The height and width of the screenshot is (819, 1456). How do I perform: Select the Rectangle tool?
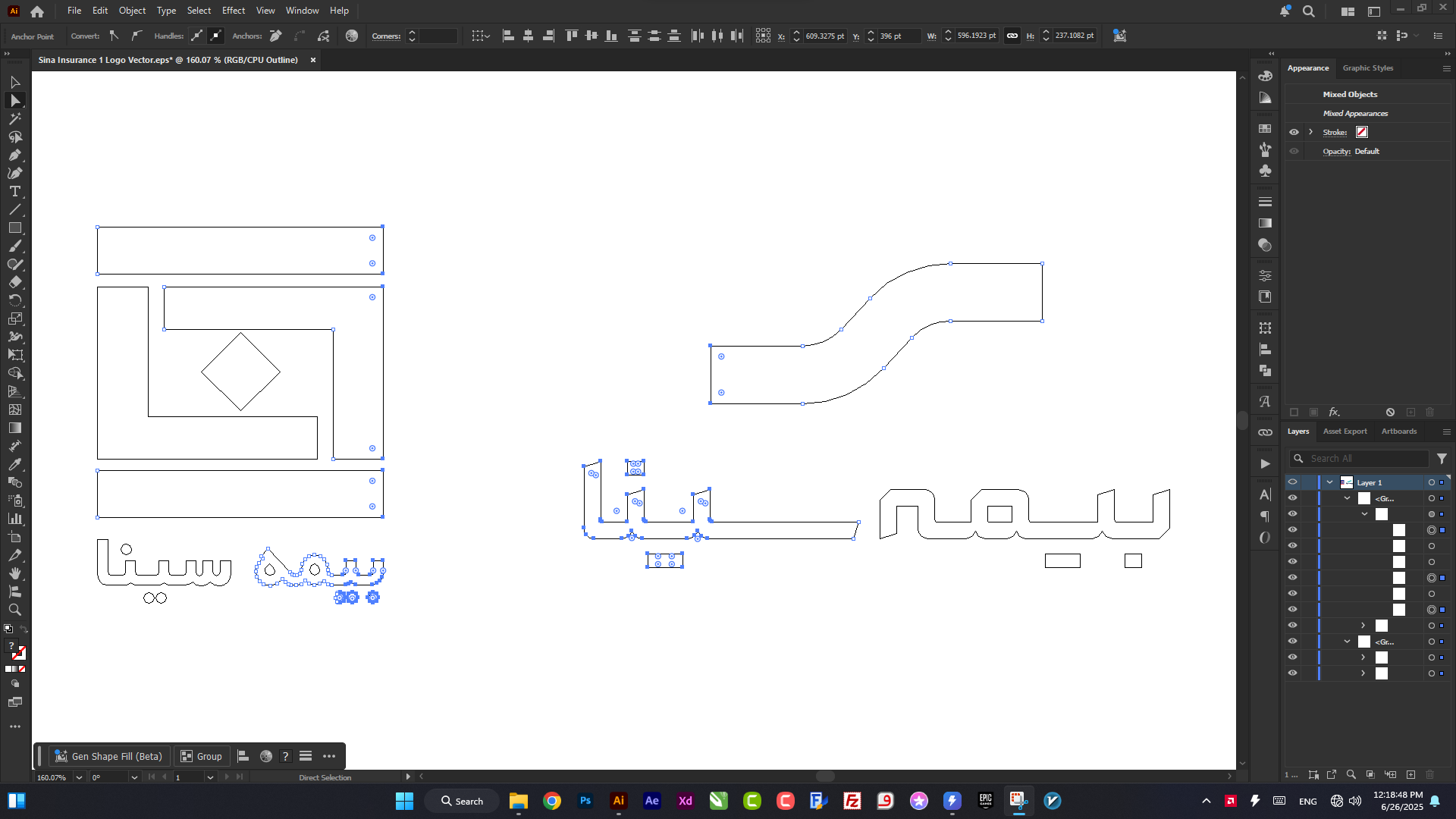(x=15, y=227)
